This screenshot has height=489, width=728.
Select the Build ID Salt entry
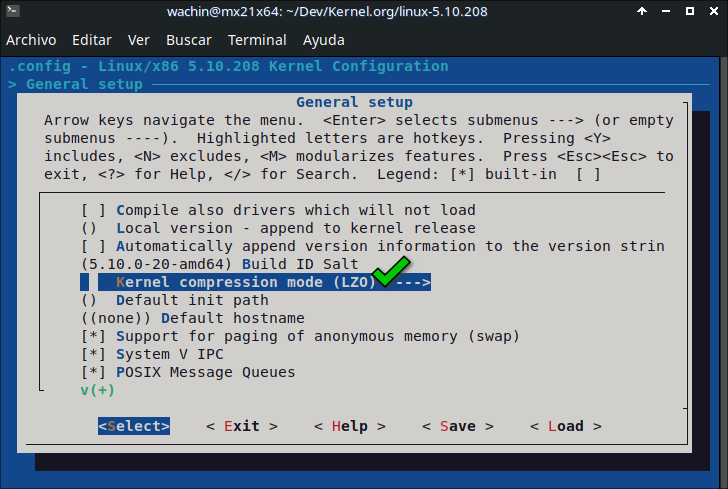pos(220,264)
